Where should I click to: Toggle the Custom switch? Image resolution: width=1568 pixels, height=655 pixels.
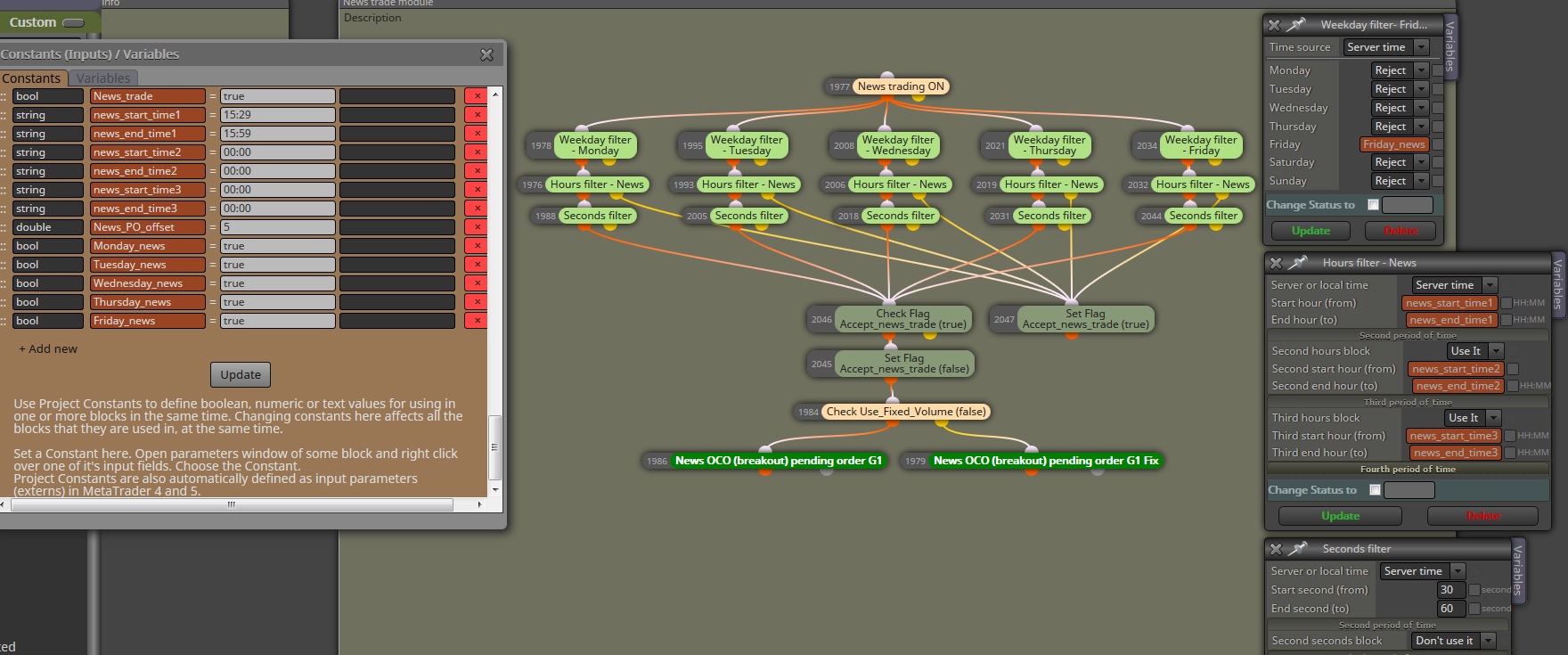point(74,22)
